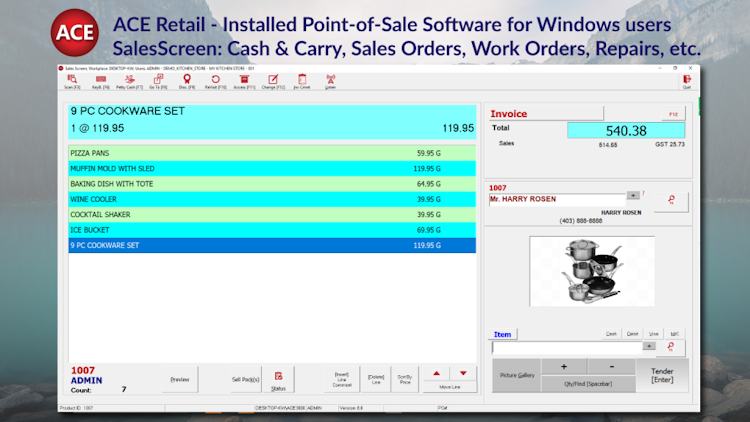The width and height of the screenshot is (750, 422).
Task: Select Cash payment button
Action: (611, 334)
